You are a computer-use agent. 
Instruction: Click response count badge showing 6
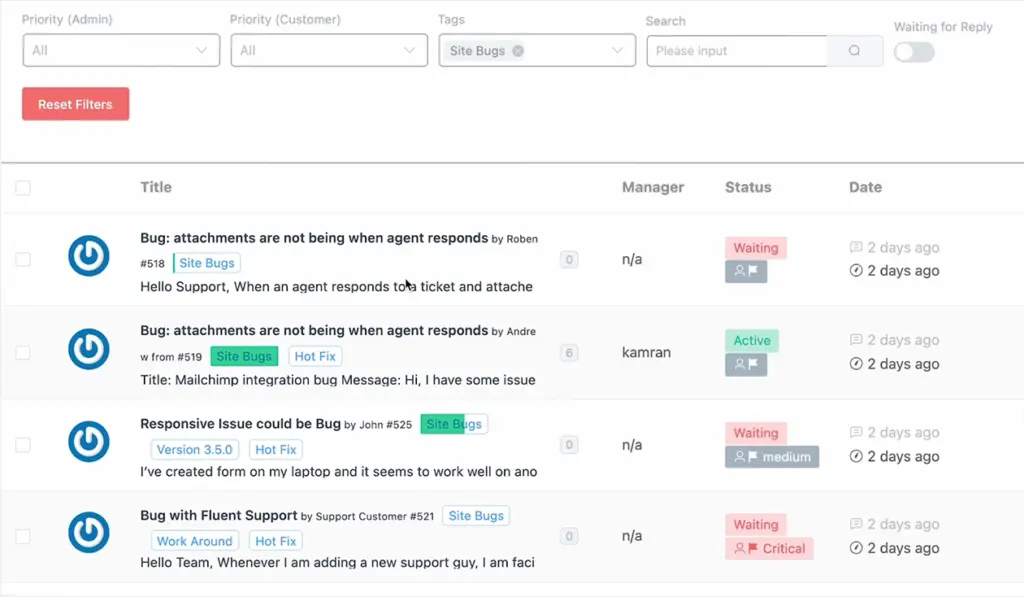569,352
